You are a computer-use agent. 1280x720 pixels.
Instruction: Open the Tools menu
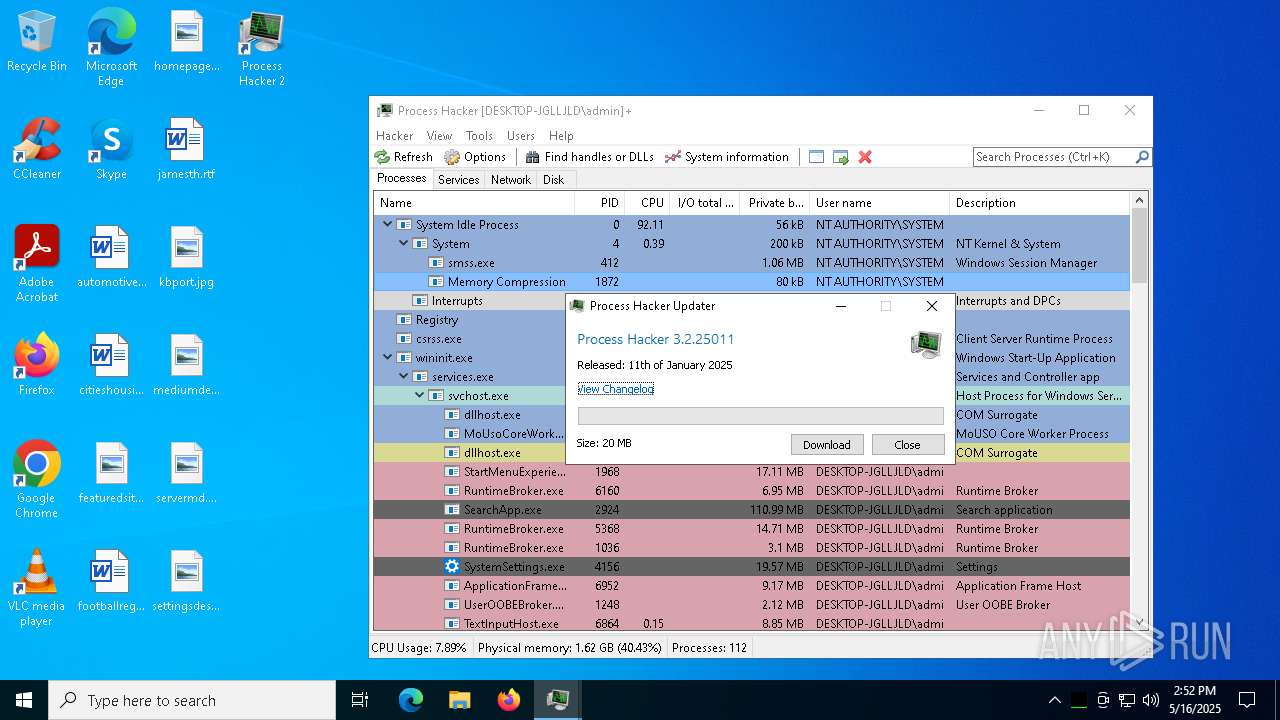[479, 136]
